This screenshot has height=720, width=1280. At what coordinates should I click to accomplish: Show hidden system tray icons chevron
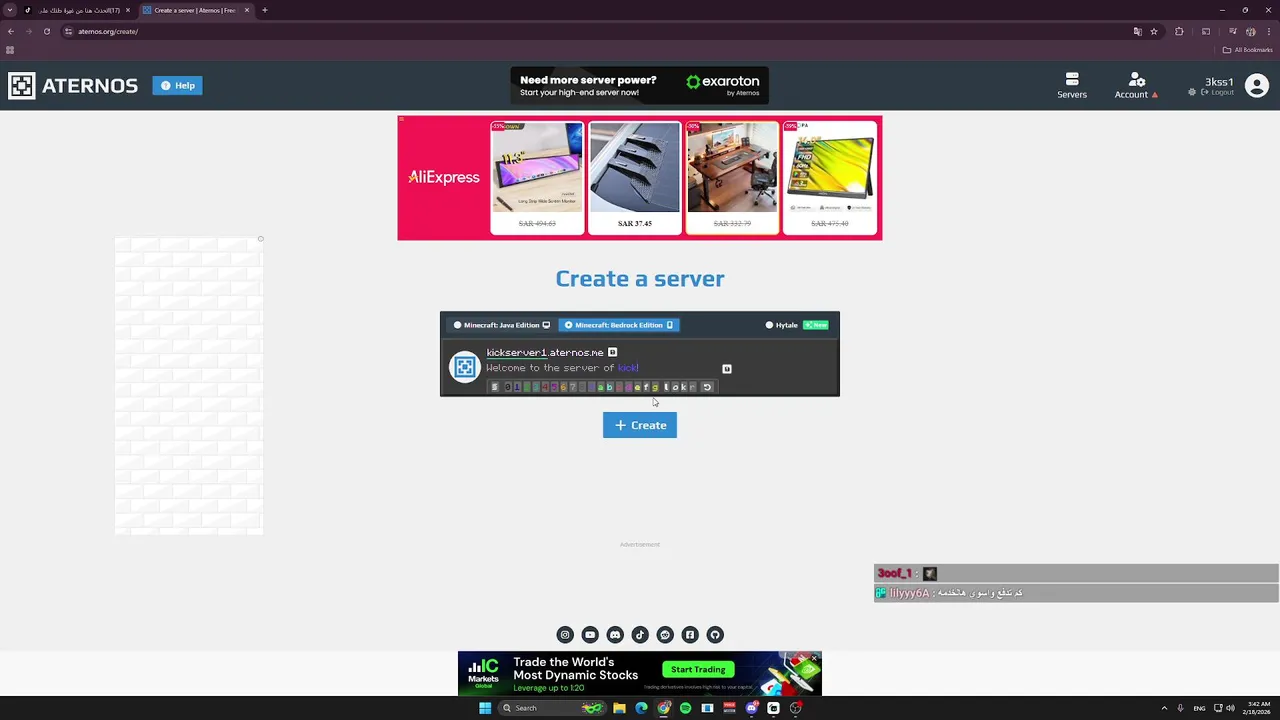pos(1164,708)
